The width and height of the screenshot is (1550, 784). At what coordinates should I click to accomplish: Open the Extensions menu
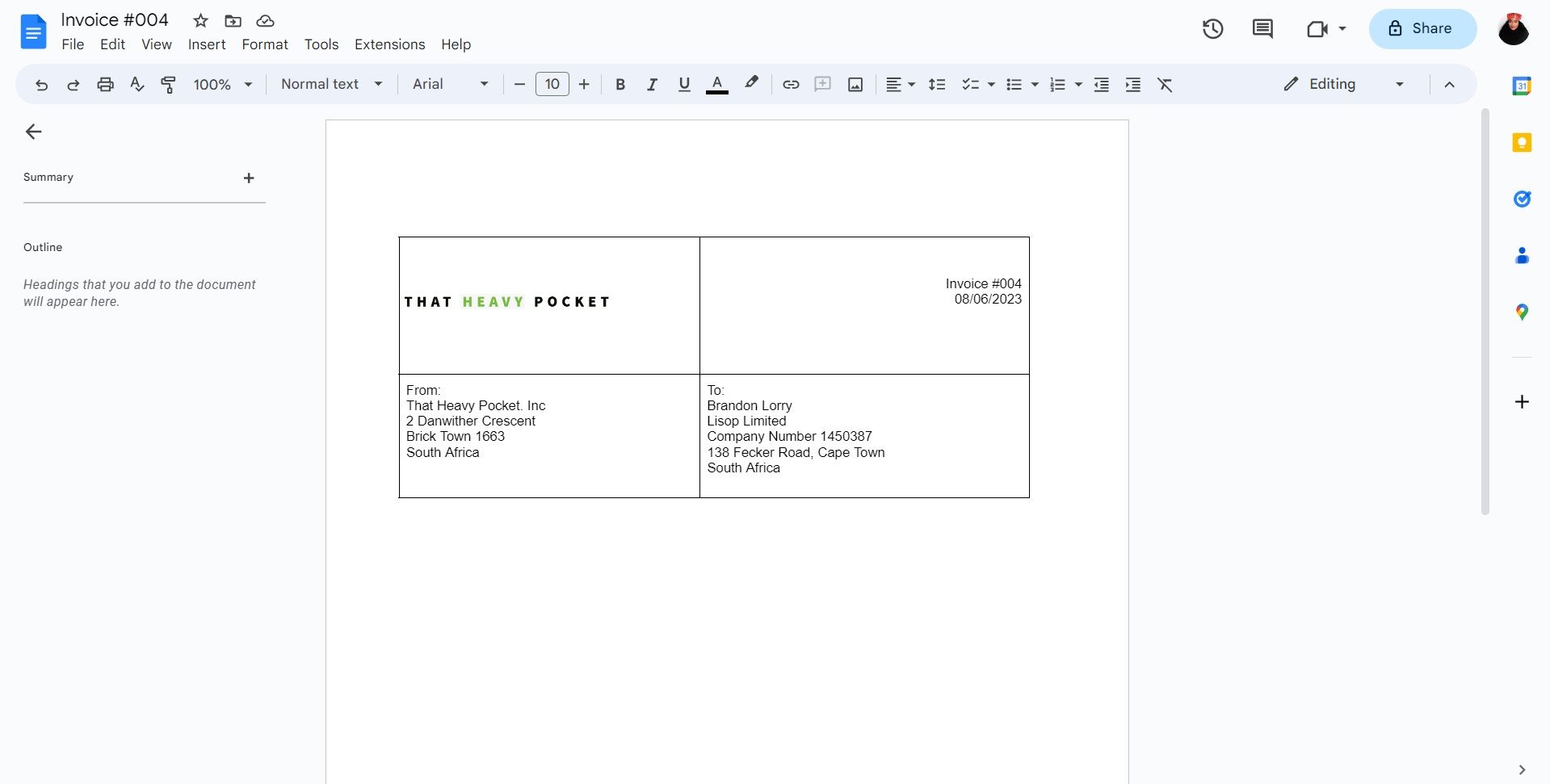point(389,44)
